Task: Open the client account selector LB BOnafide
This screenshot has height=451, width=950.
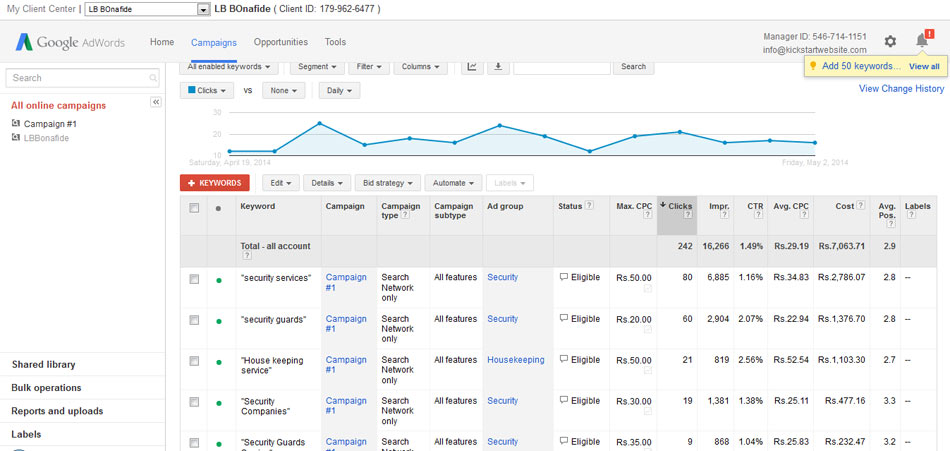Action: click(147, 9)
